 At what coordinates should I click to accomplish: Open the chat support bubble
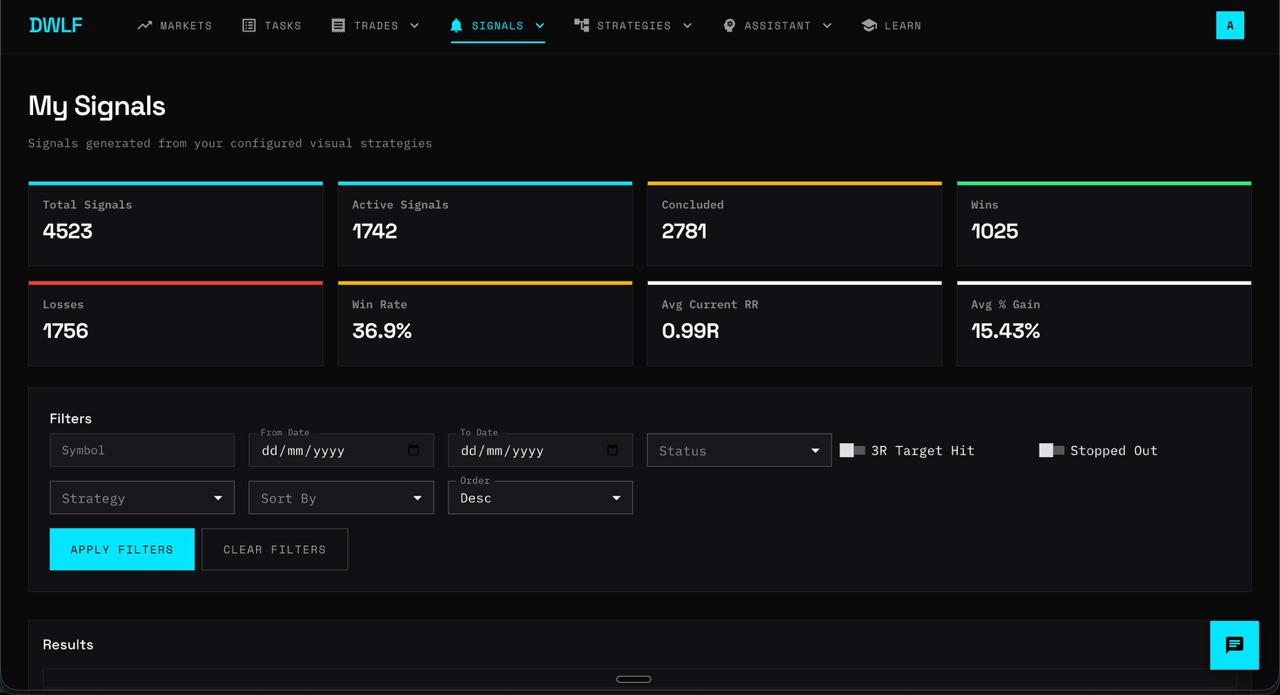coord(1234,645)
